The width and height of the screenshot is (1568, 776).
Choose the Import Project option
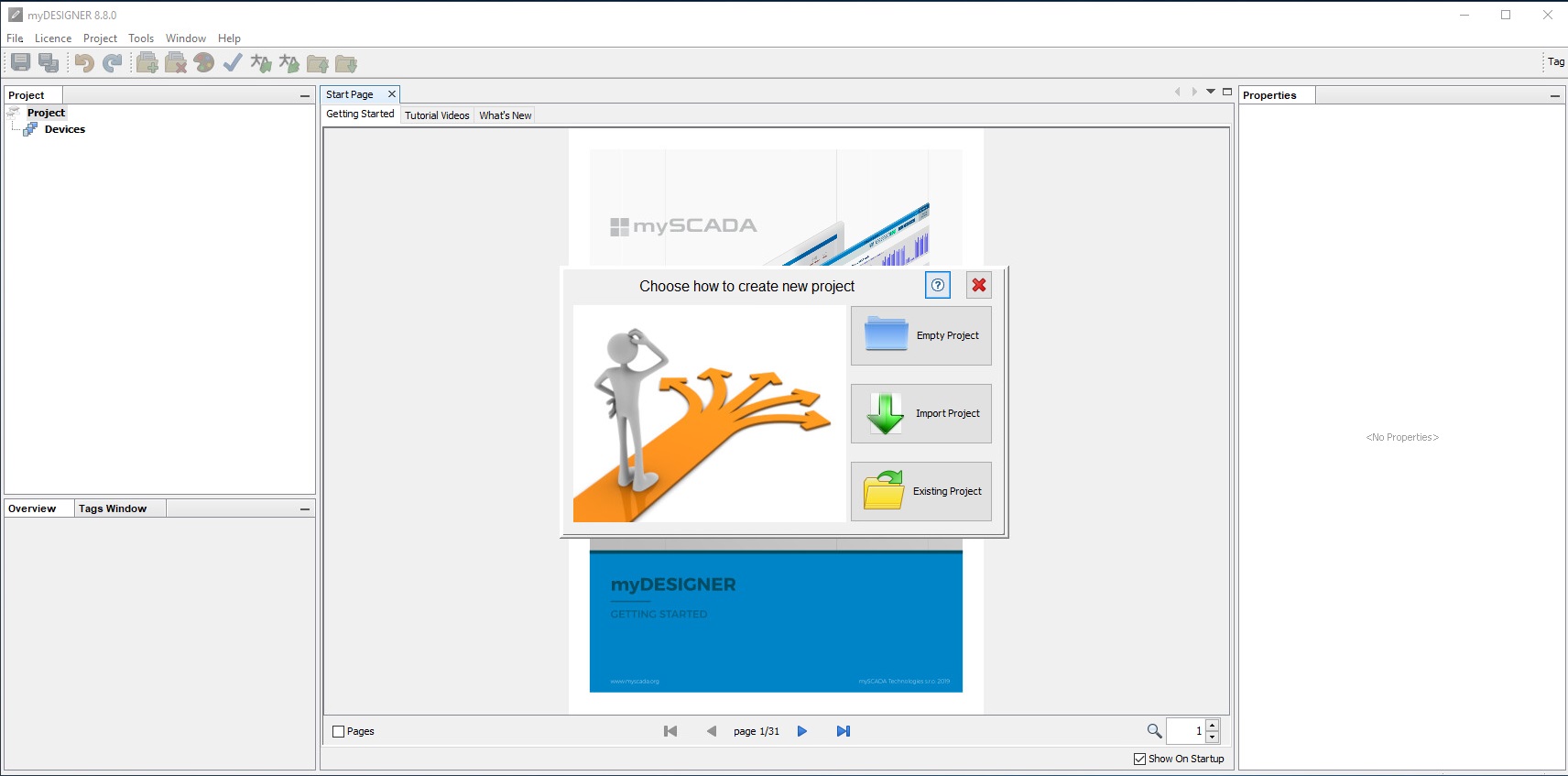(921, 413)
